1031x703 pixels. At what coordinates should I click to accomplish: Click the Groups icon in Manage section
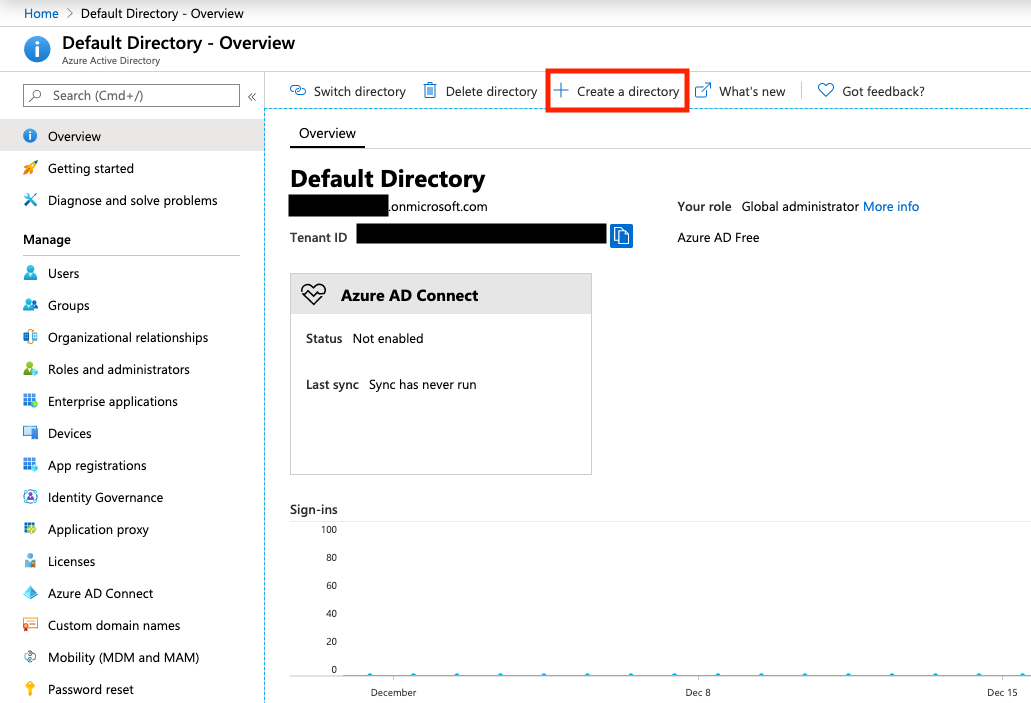pyautogui.click(x=30, y=305)
